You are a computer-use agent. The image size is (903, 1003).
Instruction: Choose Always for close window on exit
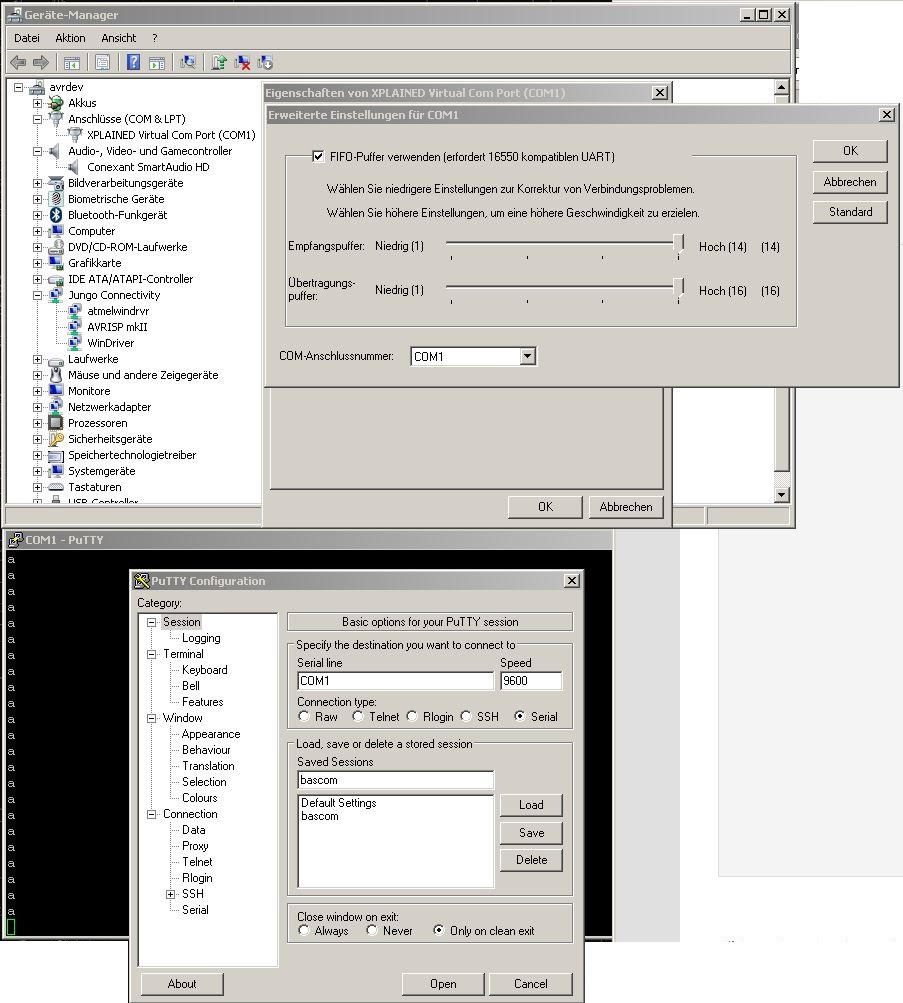click(304, 930)
